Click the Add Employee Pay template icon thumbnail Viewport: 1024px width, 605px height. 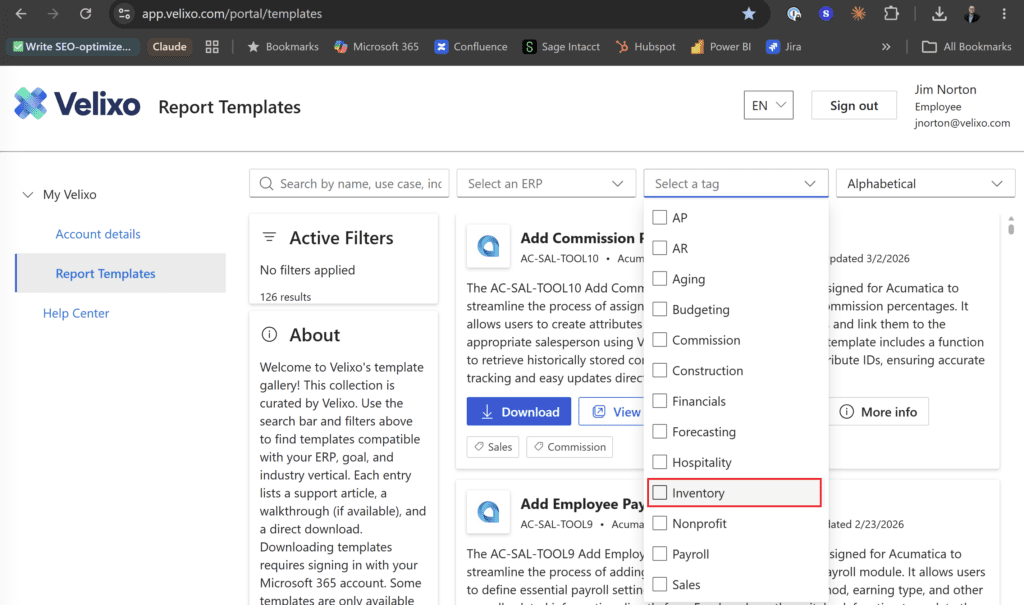tap(488, 512)
